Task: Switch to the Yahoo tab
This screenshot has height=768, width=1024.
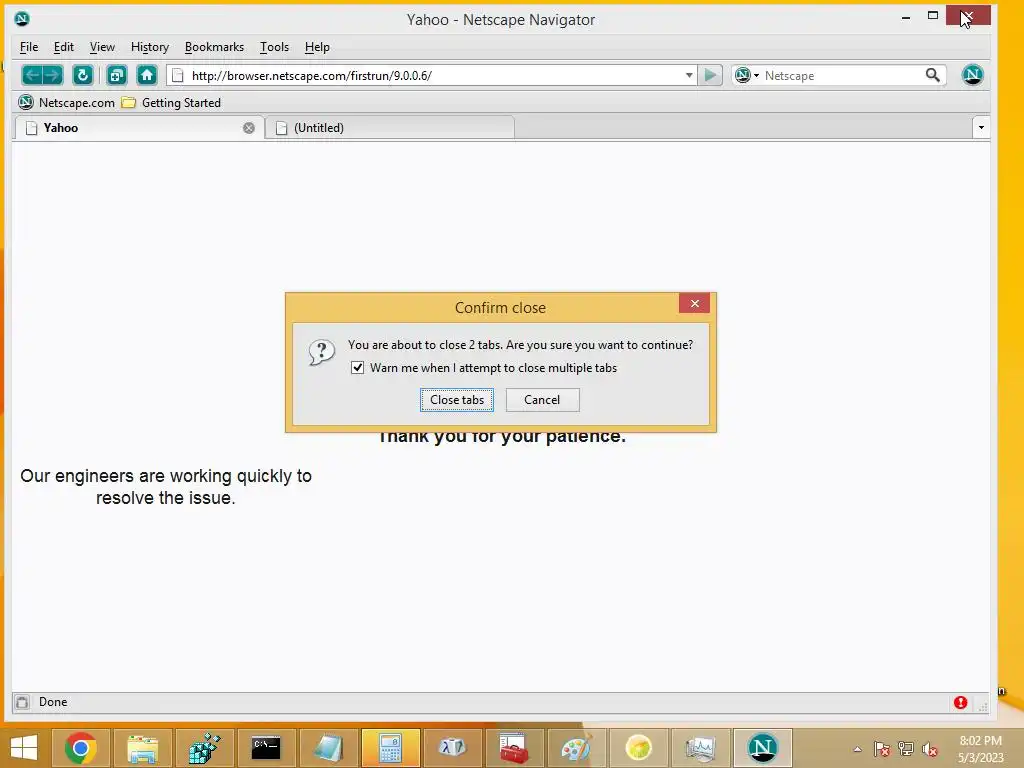Action: coord(138,128)
